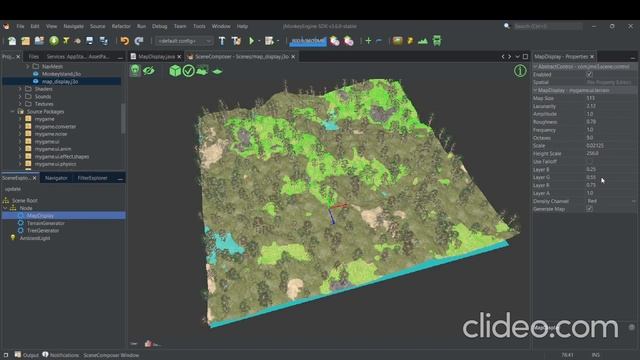Select map_display.j3o file

(60, 82)
